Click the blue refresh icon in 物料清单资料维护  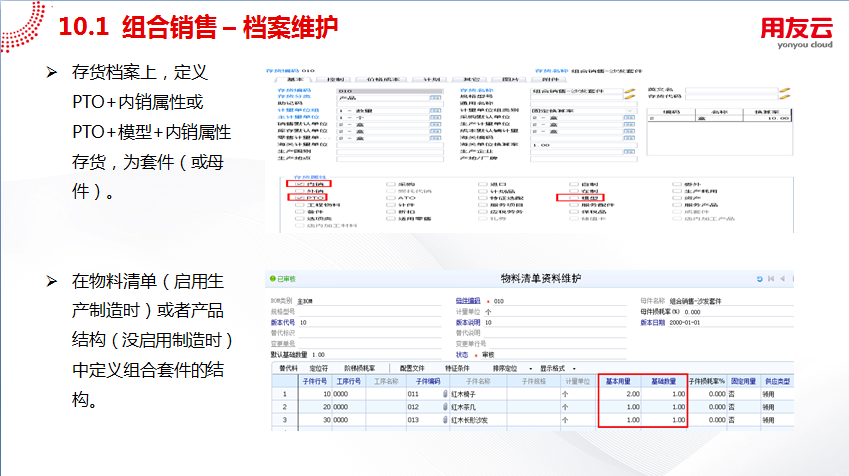(x=760, y=279)
